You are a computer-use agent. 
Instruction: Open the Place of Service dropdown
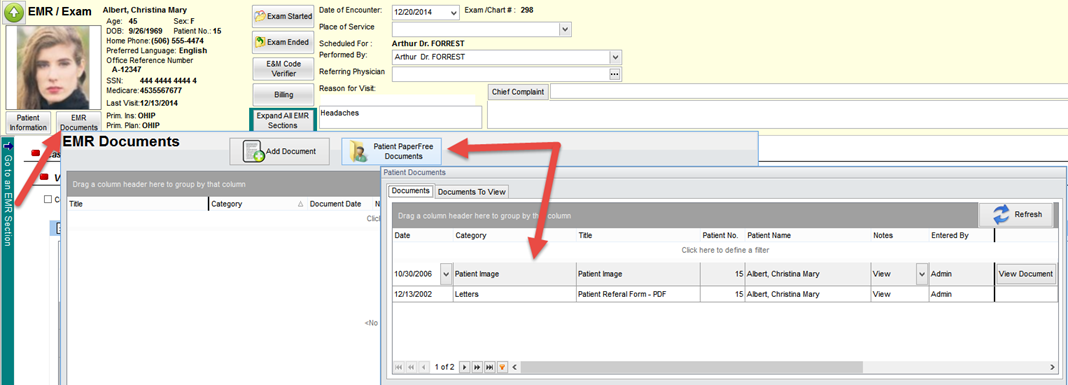click(x=565, y=29)
